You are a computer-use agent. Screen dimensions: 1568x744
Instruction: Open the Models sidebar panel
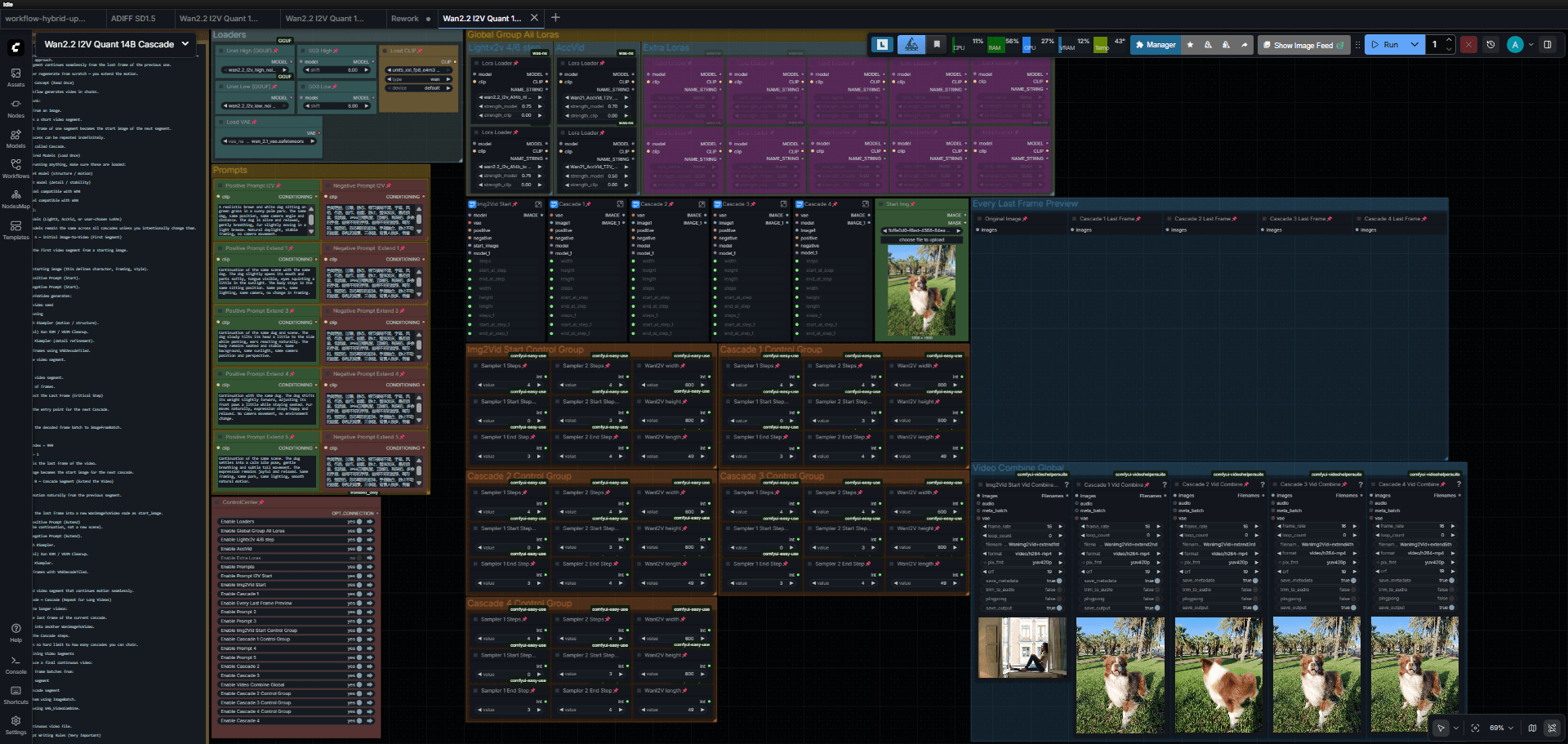tap(16, 139)
